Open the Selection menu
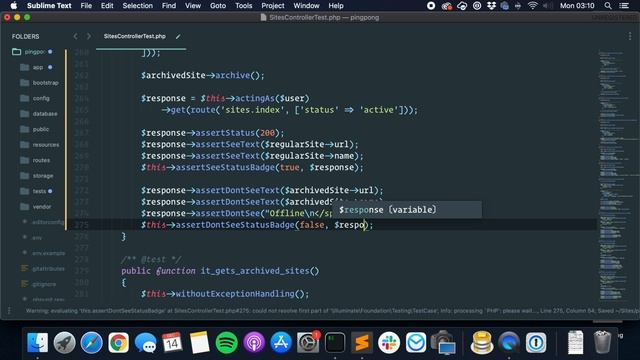Viewport: 640px width, 360px height. 138,6
